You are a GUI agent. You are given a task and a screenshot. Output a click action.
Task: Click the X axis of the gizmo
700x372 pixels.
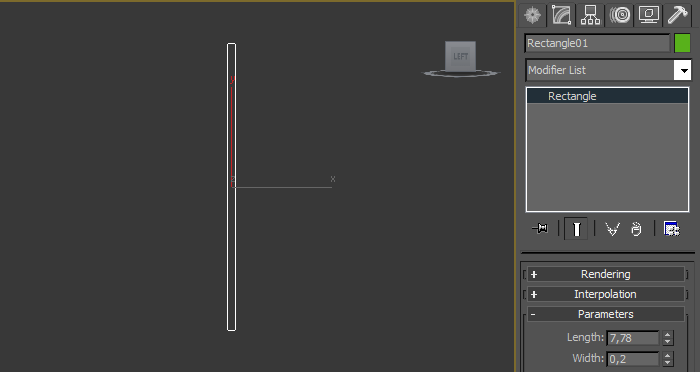(283, 187)
